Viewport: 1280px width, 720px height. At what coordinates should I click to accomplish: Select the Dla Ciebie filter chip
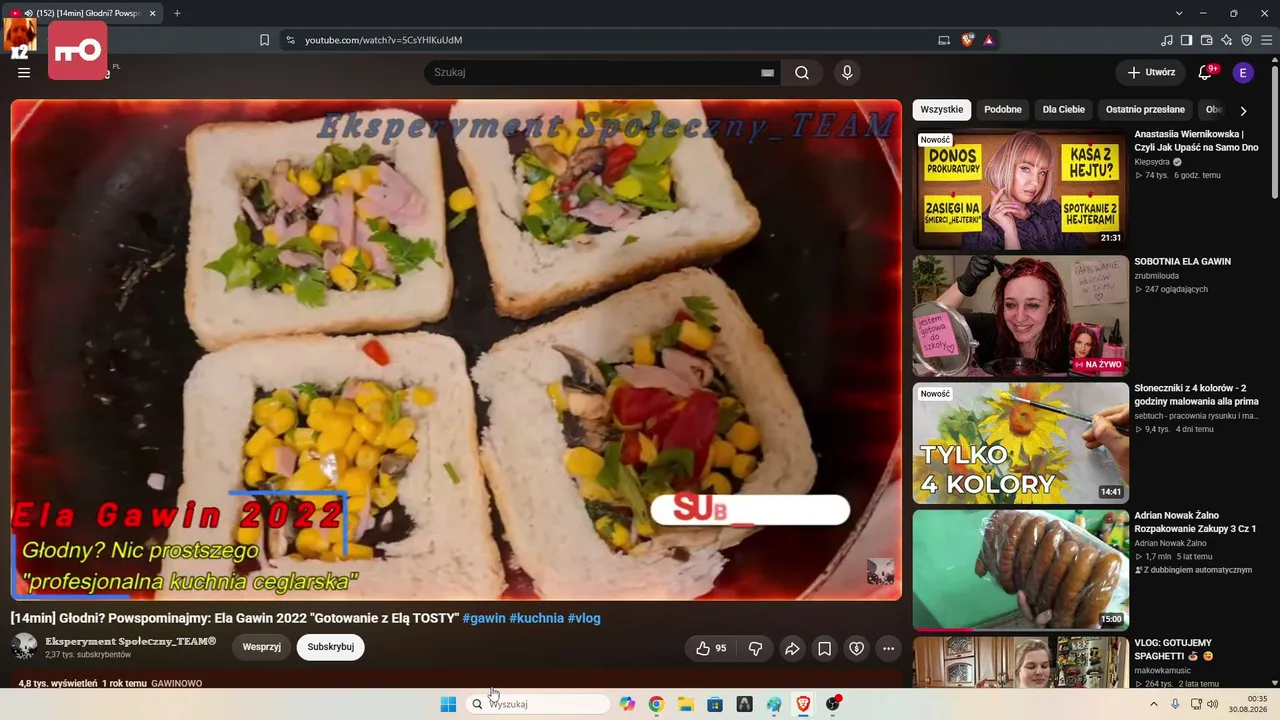coord(1064,110)
